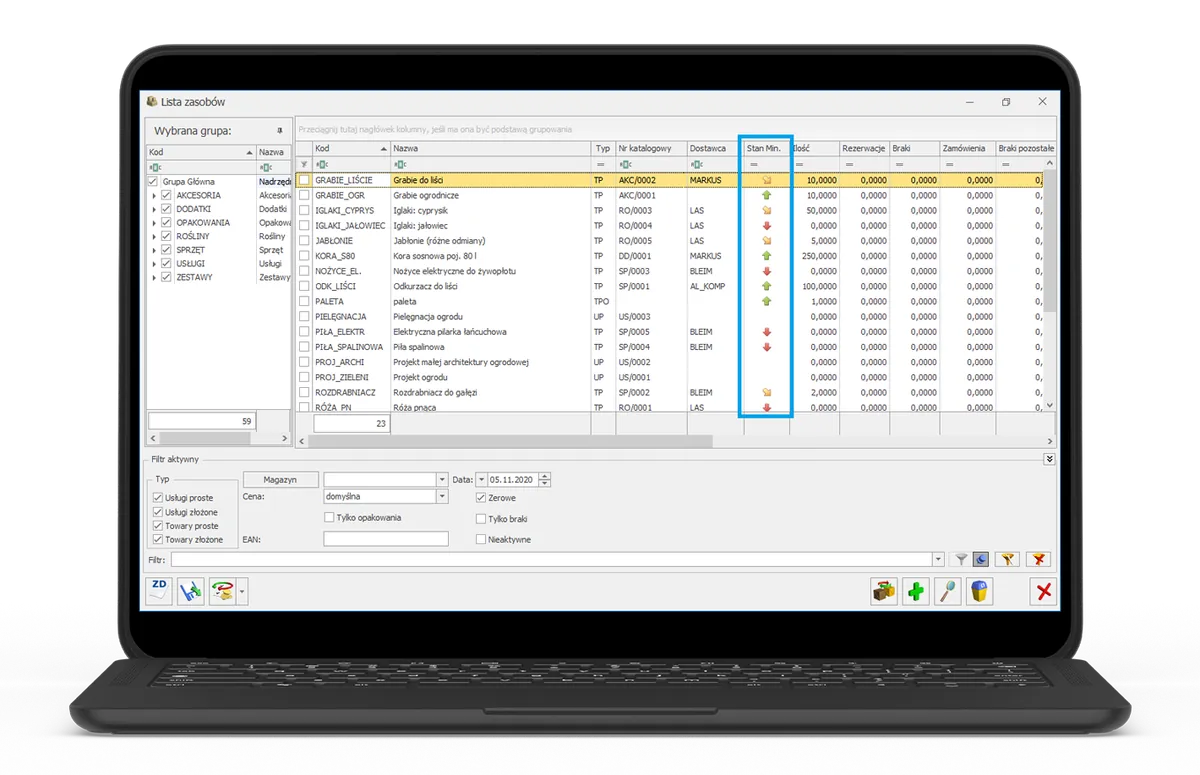
Task: Open the Filtr field dropdown arrow
Action: coord(938,560)
